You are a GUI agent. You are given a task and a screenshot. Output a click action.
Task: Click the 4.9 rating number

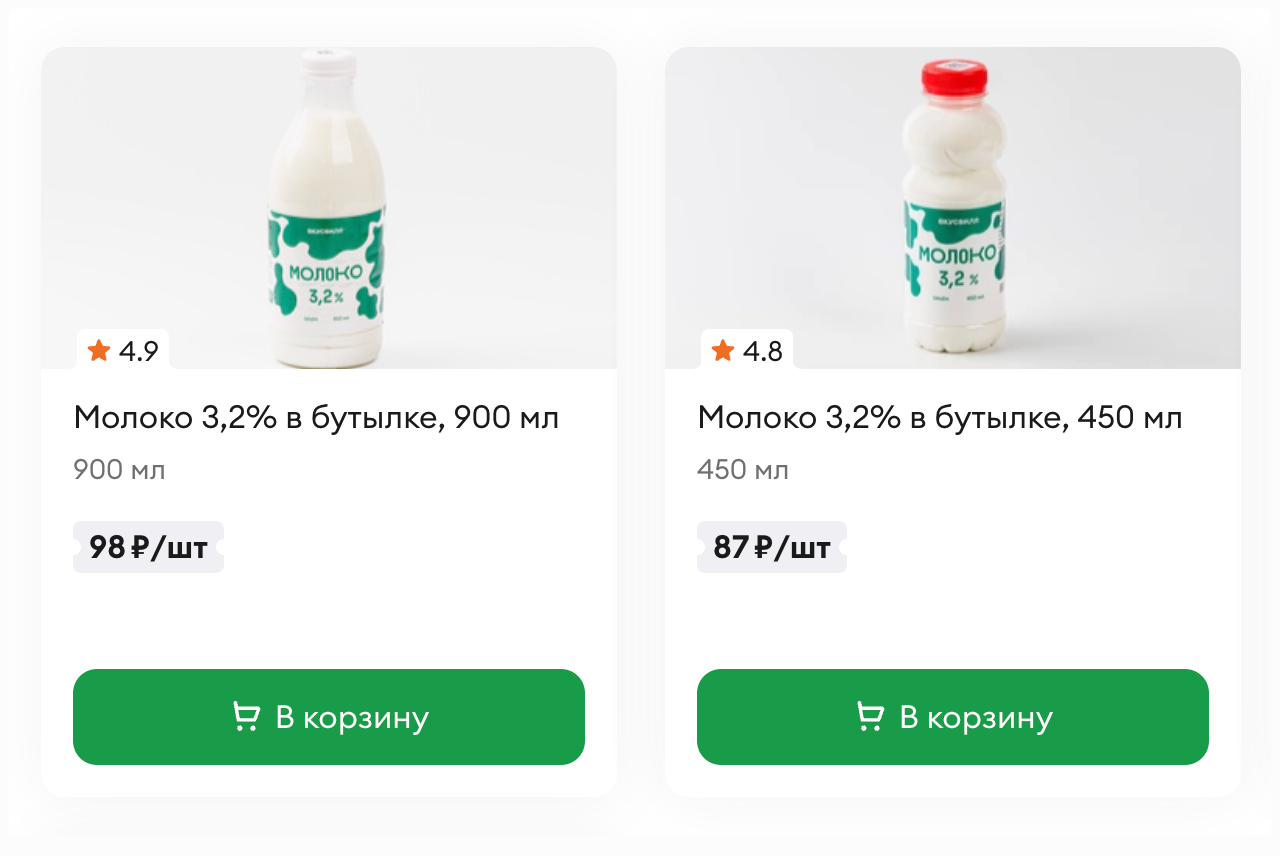click(138, 351)
